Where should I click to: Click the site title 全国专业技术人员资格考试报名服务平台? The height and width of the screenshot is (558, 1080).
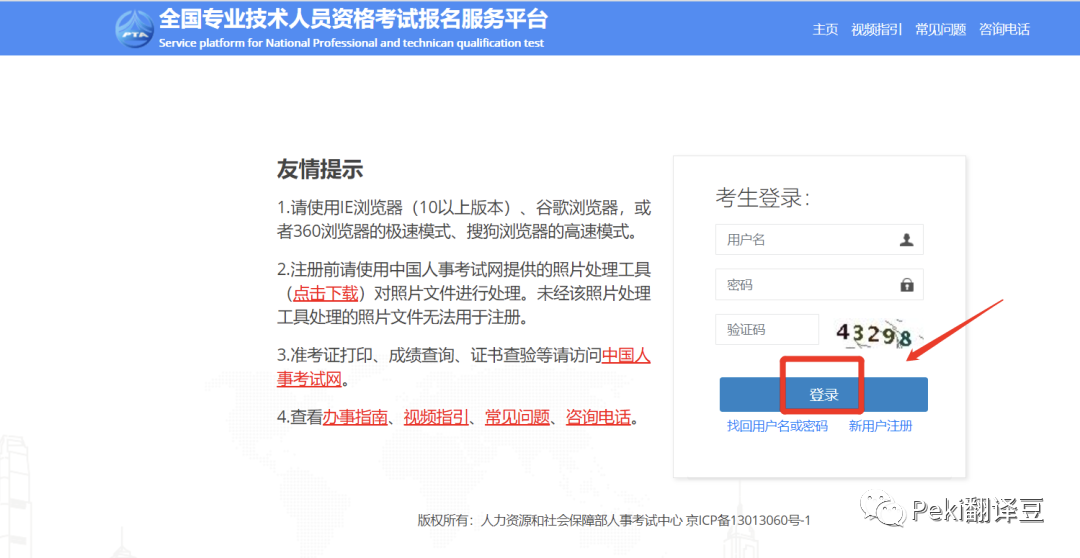pyautogui.click(x=353, y=19)
